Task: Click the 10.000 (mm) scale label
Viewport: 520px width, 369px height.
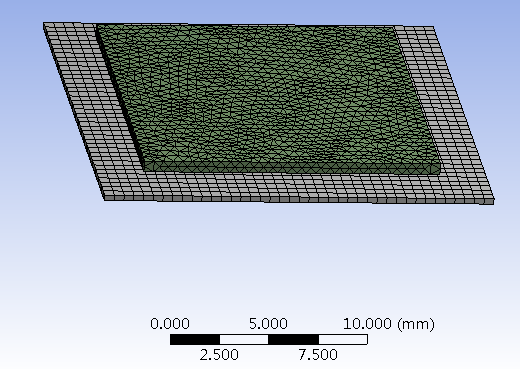Action: tap(389, 324)
